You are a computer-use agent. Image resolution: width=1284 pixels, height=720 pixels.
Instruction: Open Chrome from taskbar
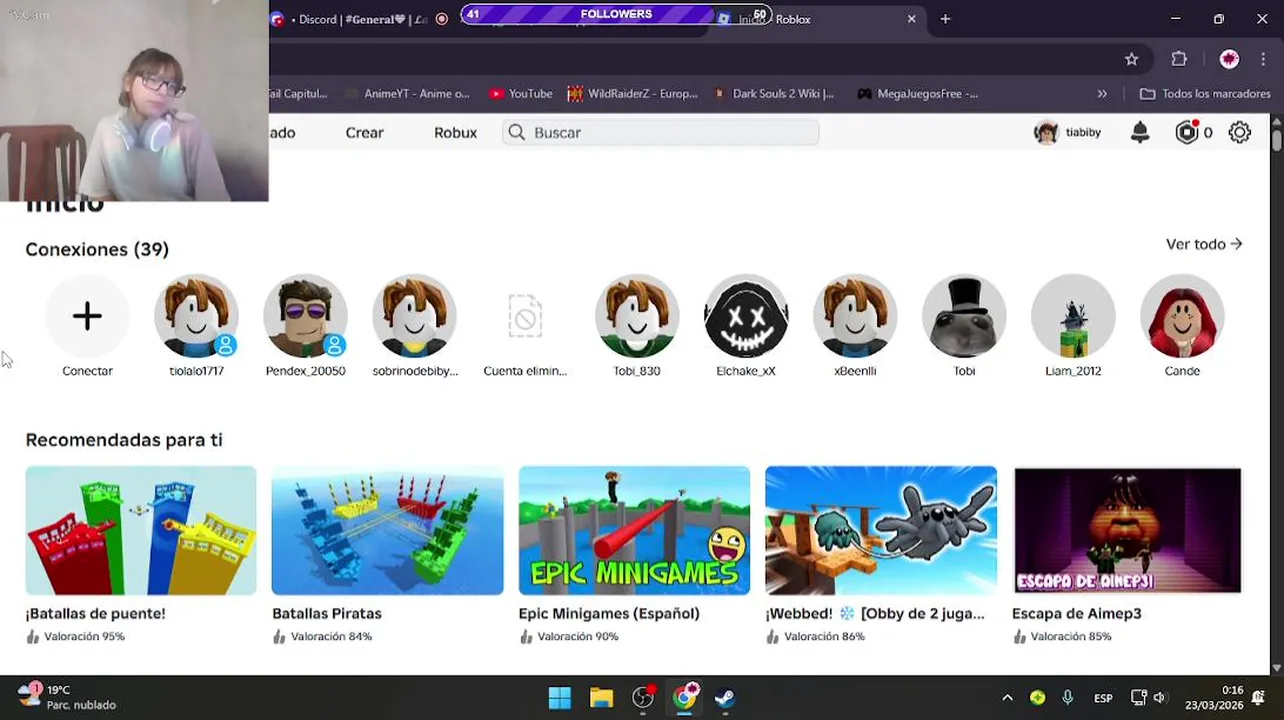click(684, 697)
